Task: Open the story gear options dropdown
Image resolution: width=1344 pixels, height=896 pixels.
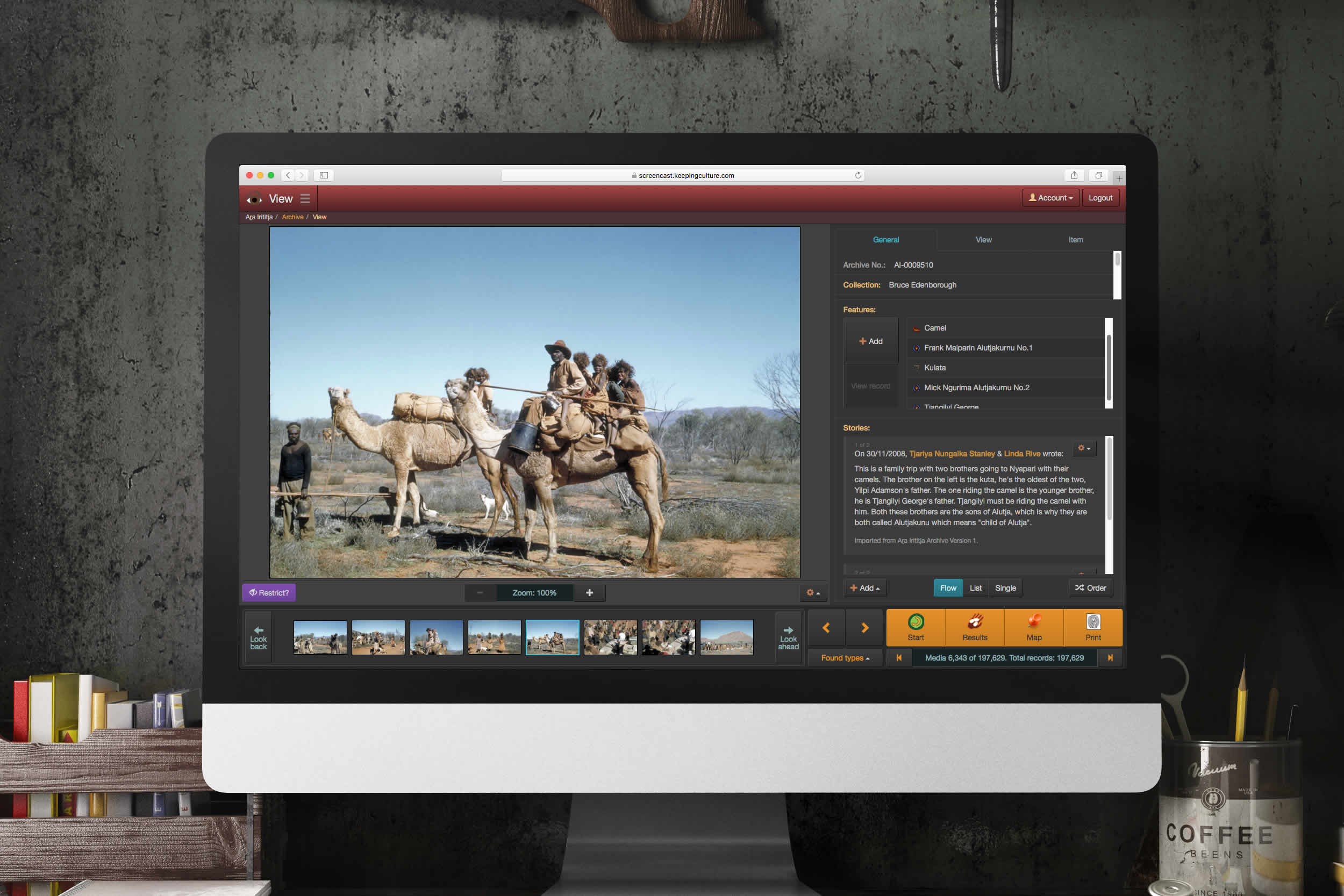Action: tap(1083, 449)
